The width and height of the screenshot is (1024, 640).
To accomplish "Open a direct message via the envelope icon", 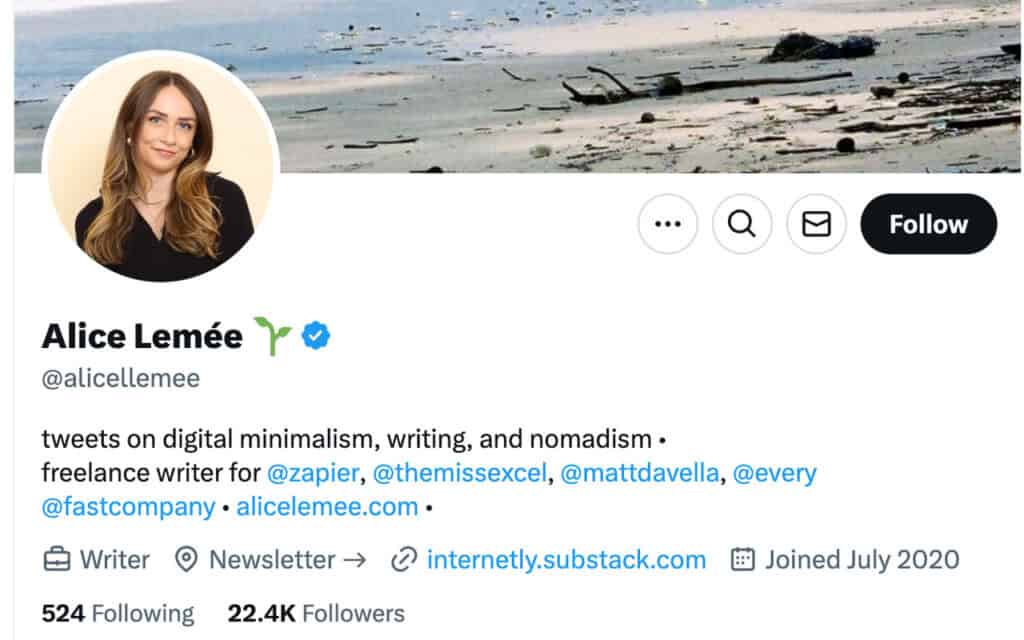I will [816, 224].
